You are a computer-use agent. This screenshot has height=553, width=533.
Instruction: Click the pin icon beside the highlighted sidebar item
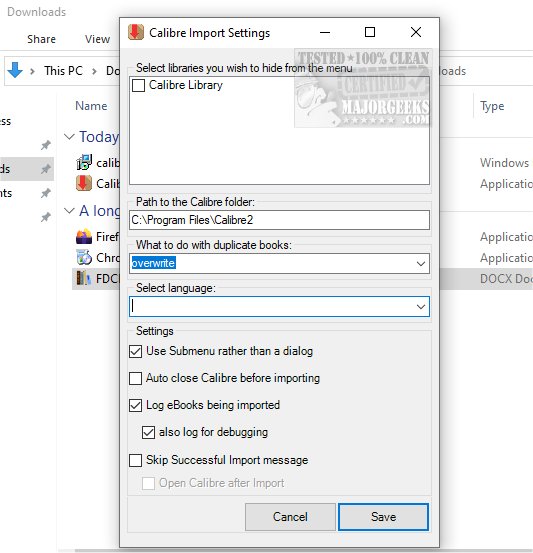46,169
